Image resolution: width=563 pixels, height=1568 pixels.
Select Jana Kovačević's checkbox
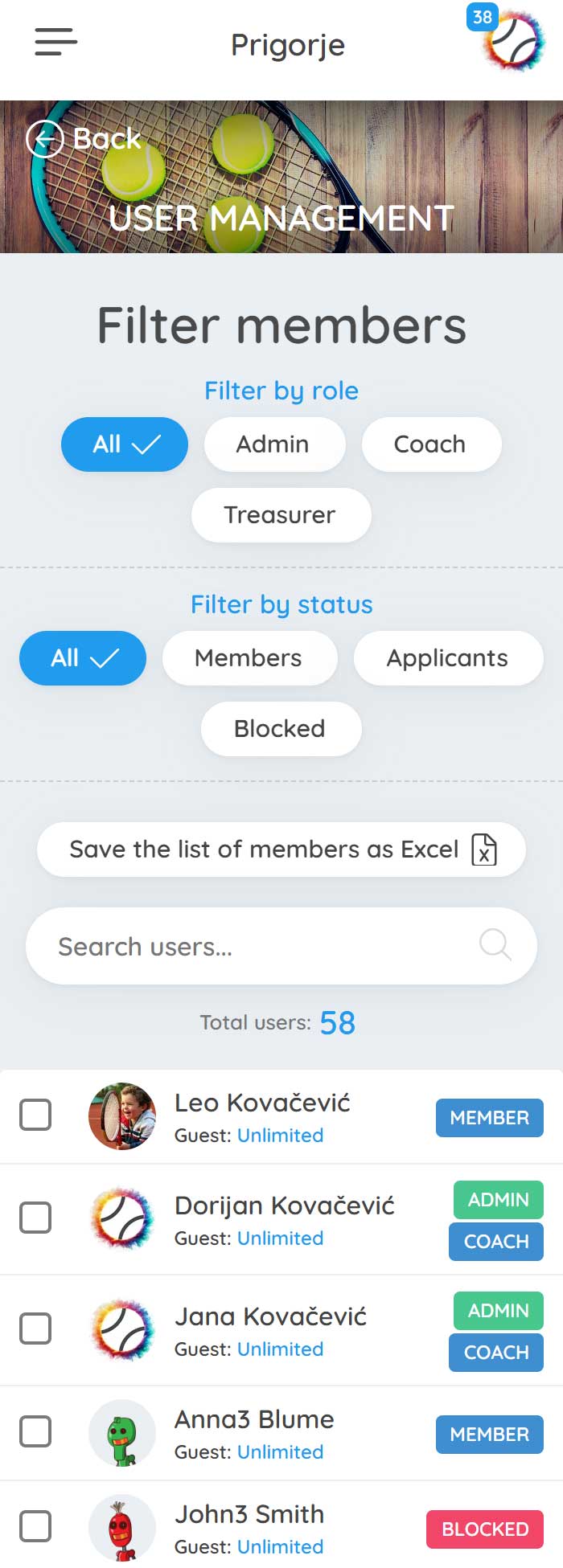[35, 1329]
